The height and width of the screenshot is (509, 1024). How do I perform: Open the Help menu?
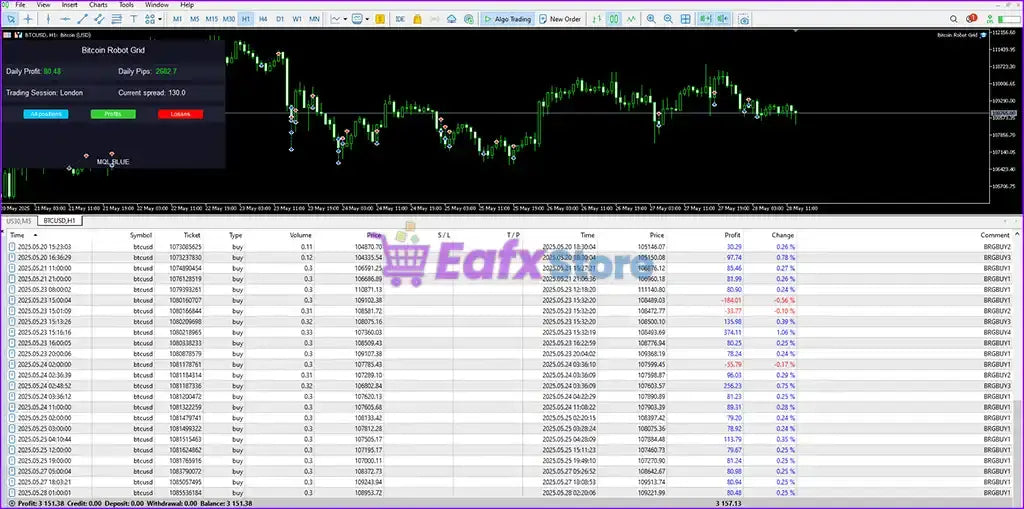point(187,5)
